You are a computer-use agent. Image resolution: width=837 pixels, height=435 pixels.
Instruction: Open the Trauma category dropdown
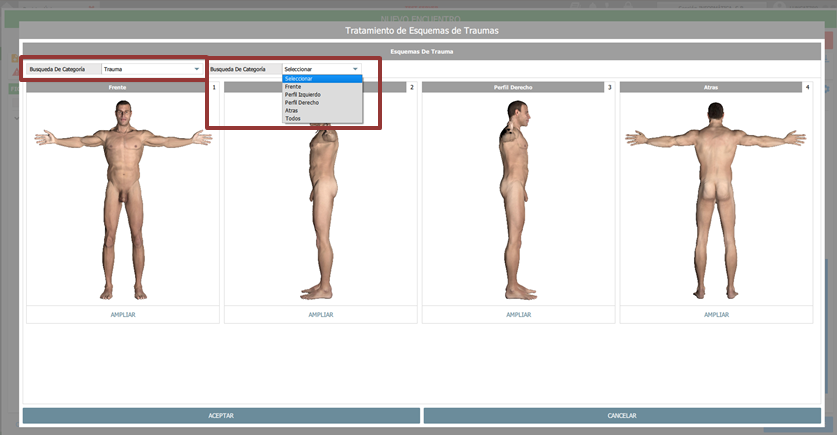click(151, 69)
